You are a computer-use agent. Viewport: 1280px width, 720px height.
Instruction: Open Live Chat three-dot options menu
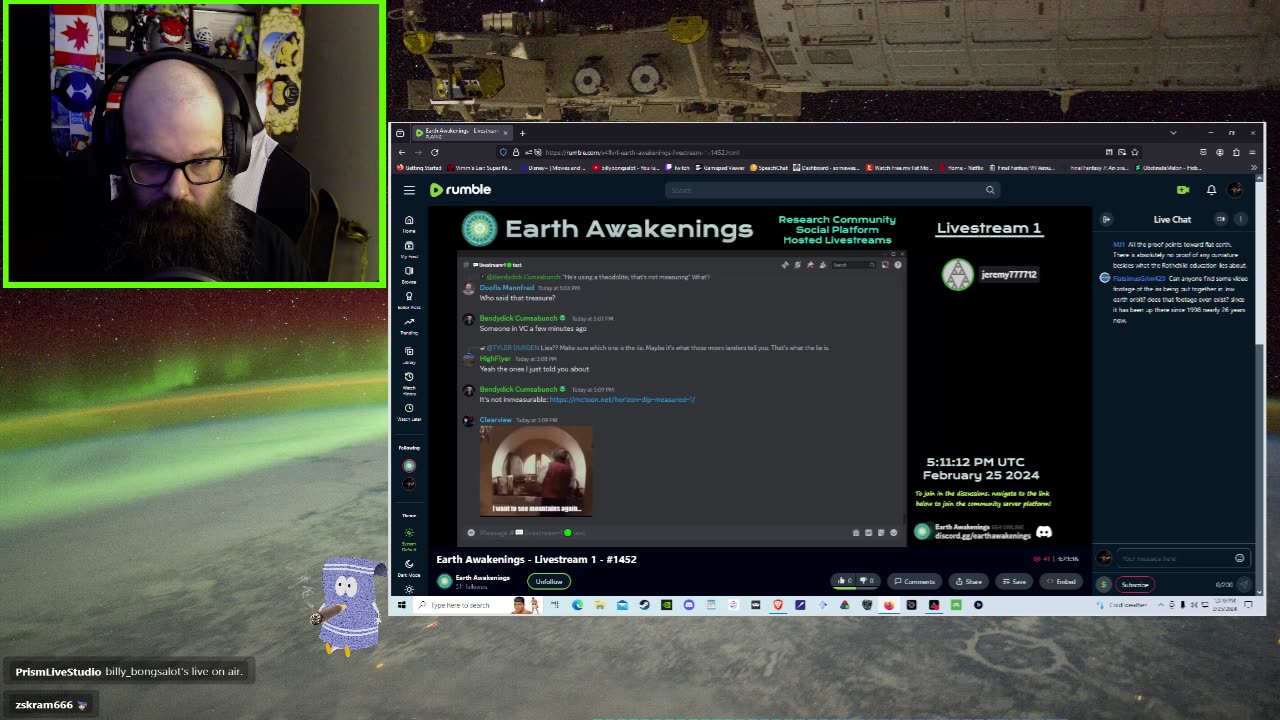1241,219
